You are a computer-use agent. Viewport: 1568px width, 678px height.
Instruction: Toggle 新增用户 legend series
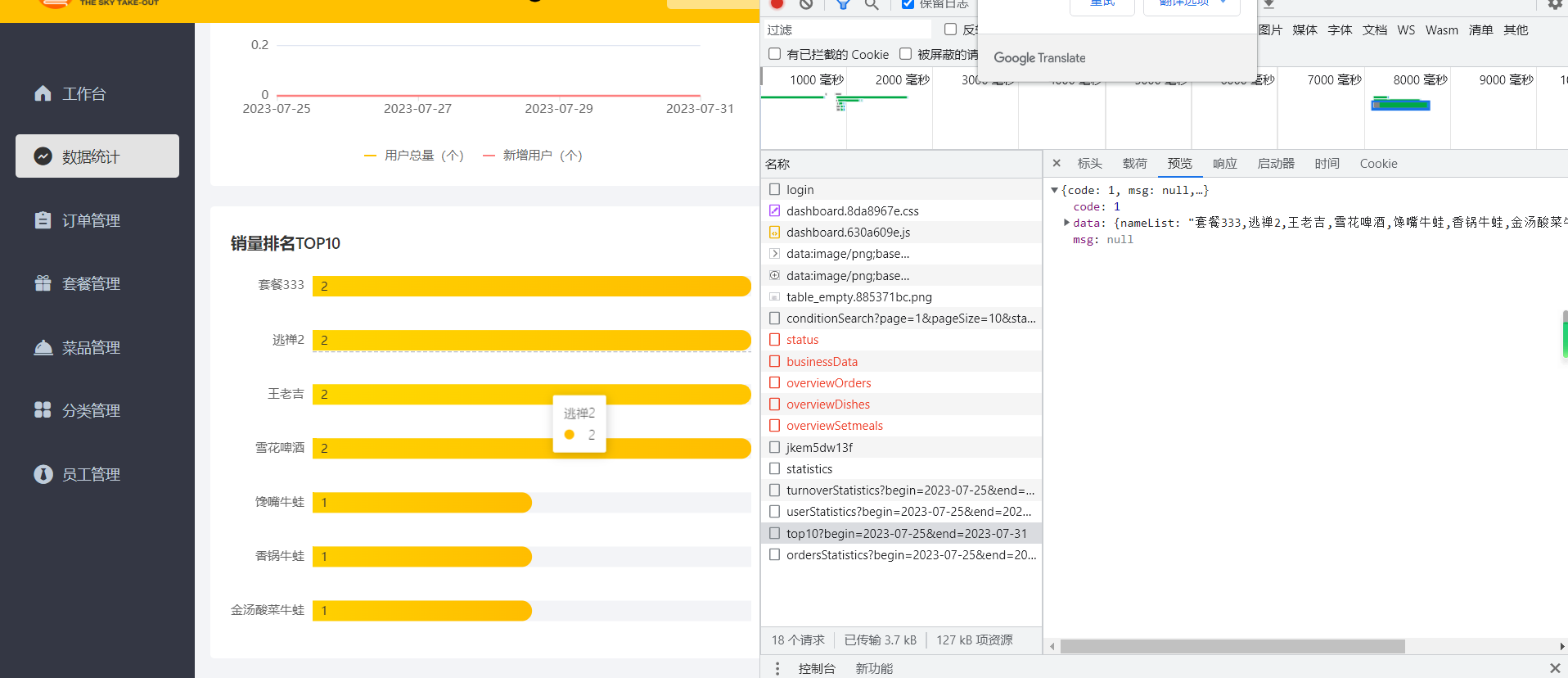pyautogui.click(x=533, y=155)
